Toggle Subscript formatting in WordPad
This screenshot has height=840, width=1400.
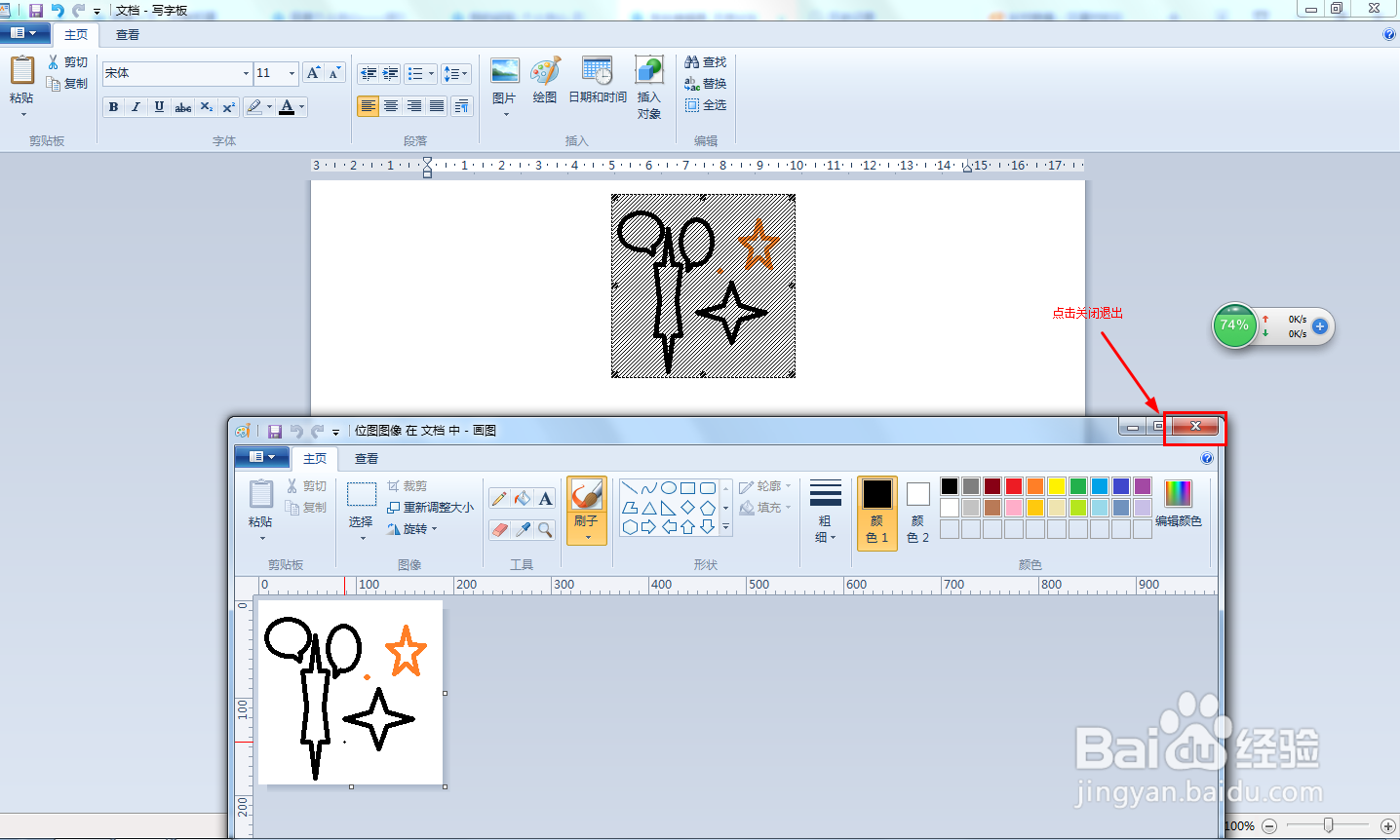(206, 107)
